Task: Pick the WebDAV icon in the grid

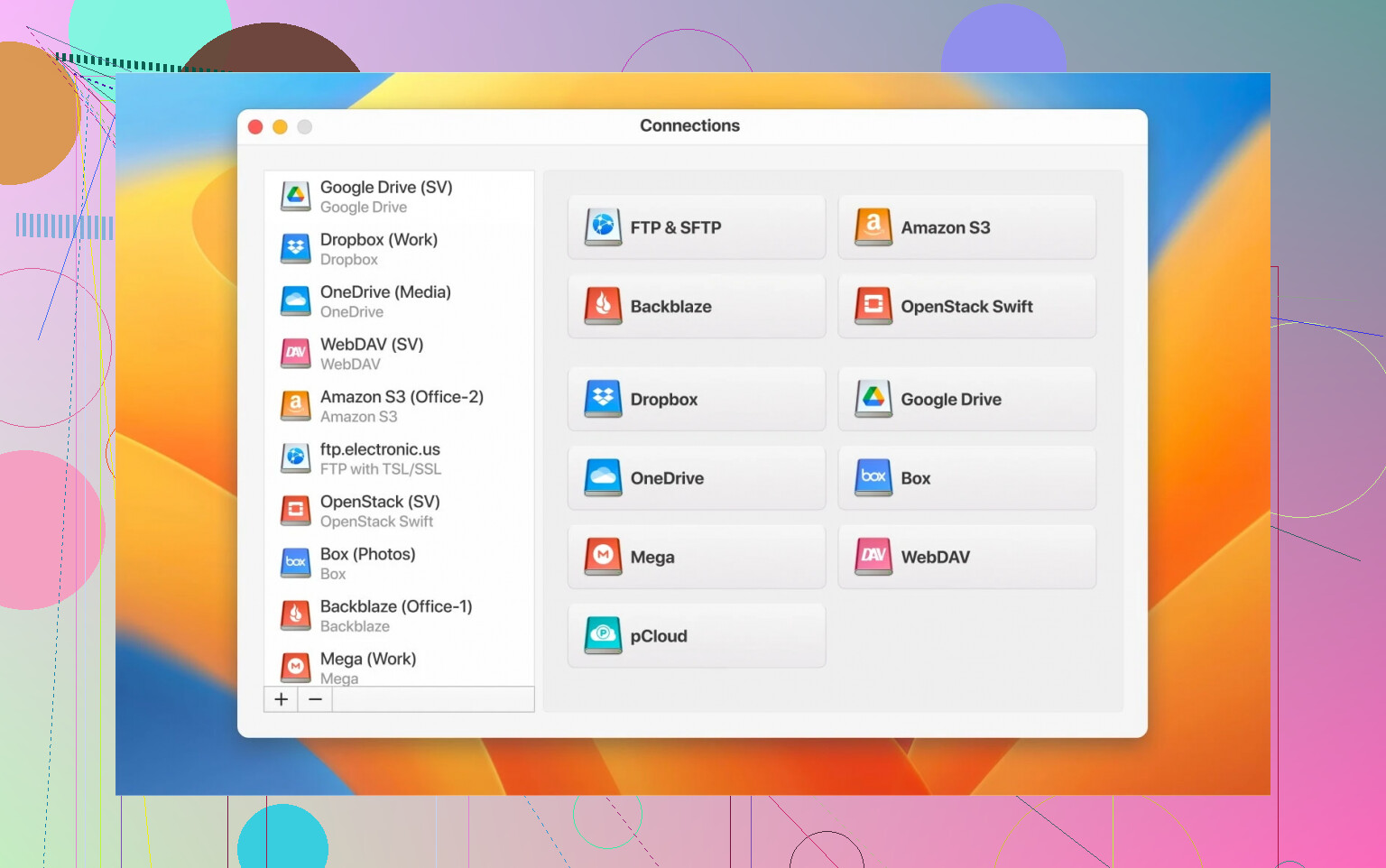Action: 873,557
